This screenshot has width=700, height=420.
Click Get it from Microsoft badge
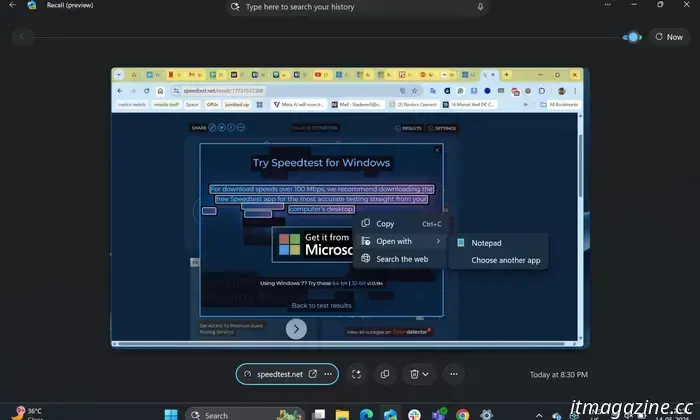point(312,244)
